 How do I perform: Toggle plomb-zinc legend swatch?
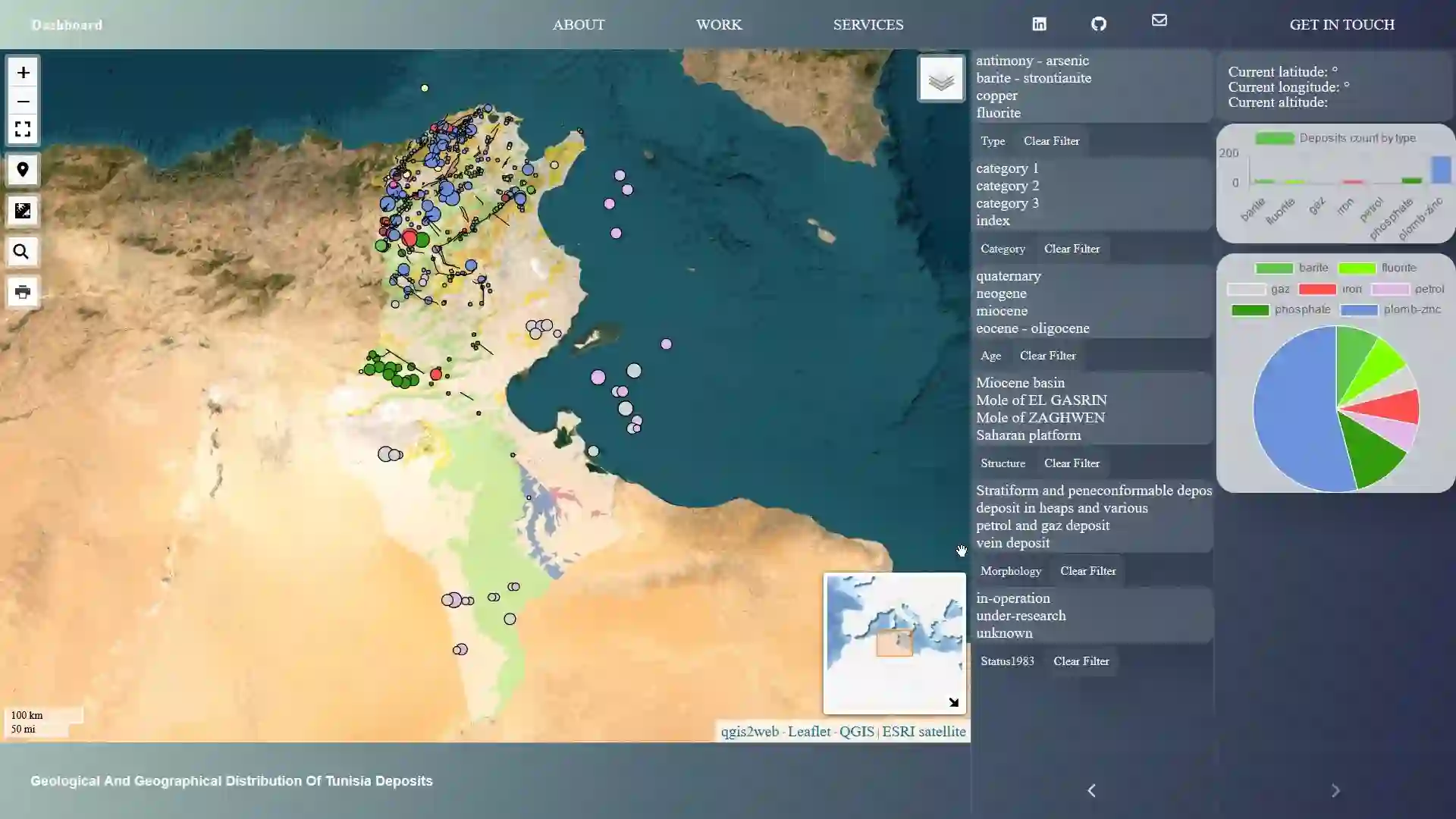tap(1359, 310)
